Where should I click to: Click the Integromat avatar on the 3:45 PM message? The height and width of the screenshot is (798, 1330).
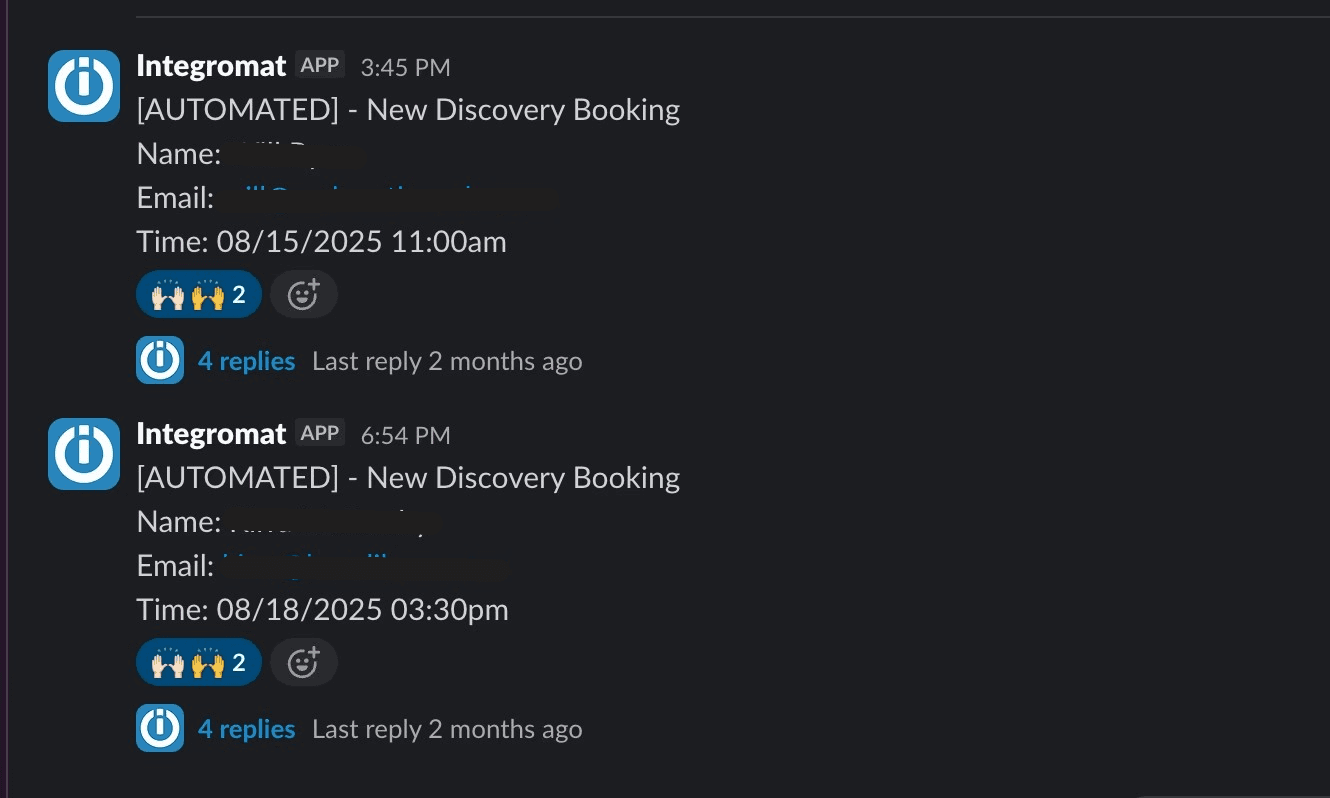(84, 86)
